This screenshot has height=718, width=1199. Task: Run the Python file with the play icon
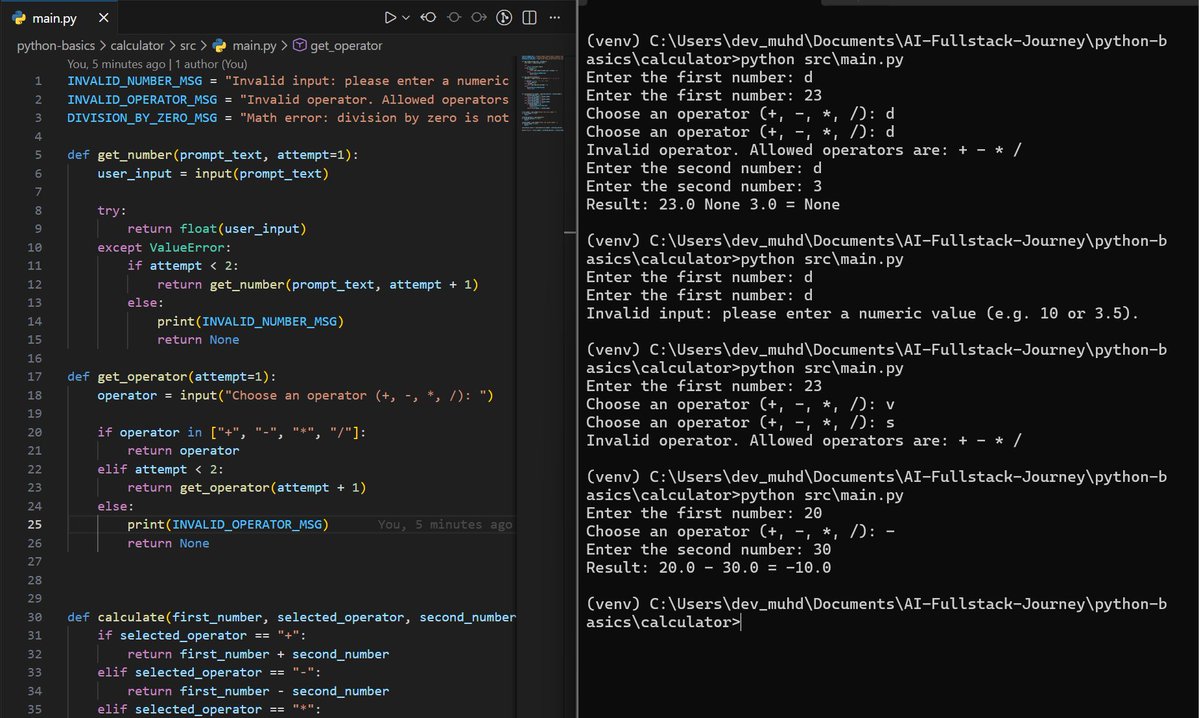(x=392, y=17)
